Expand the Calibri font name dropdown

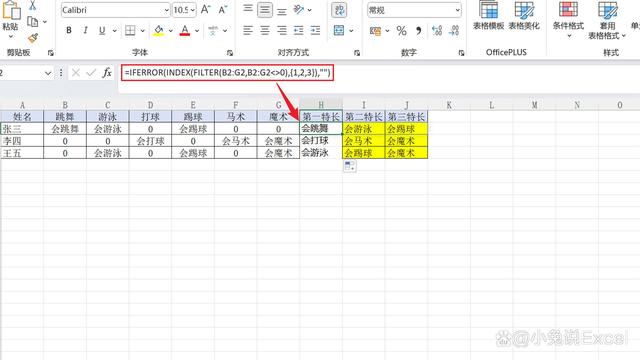coord(167,10)
